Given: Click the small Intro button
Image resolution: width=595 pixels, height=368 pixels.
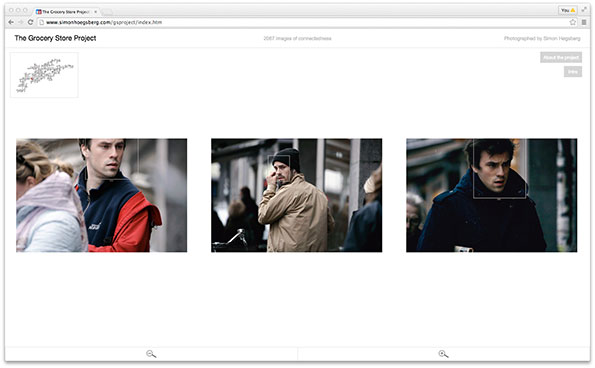Looking at the screenshot, I should pyautogui.click(x=573, y=72).
